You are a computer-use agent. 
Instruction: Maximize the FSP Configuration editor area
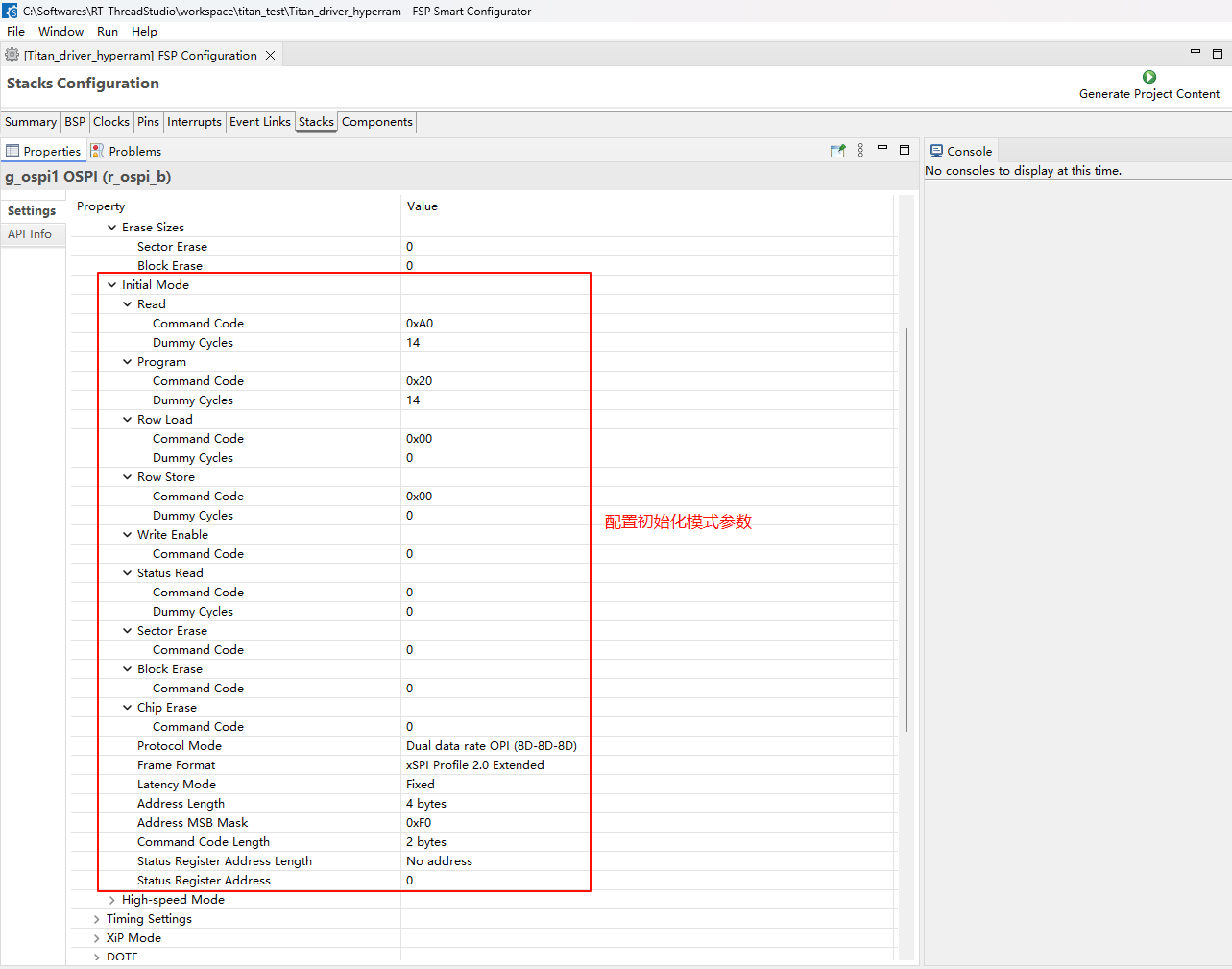pos(1217,54)
